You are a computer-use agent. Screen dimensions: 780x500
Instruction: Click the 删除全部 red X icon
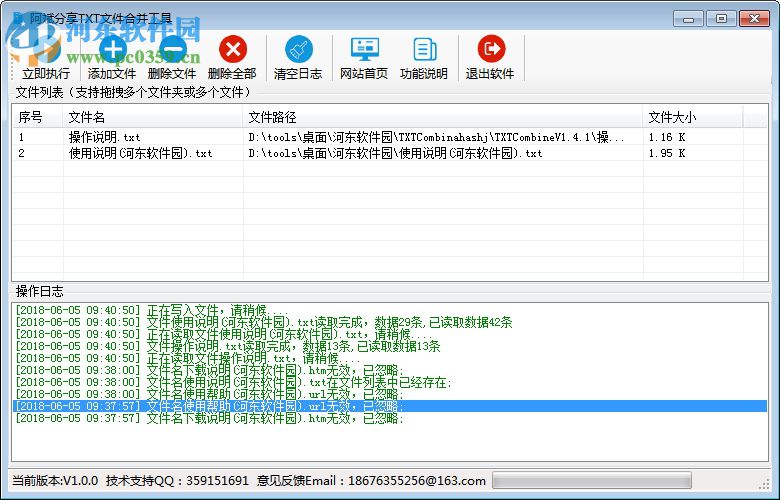(x=232, y=49)
